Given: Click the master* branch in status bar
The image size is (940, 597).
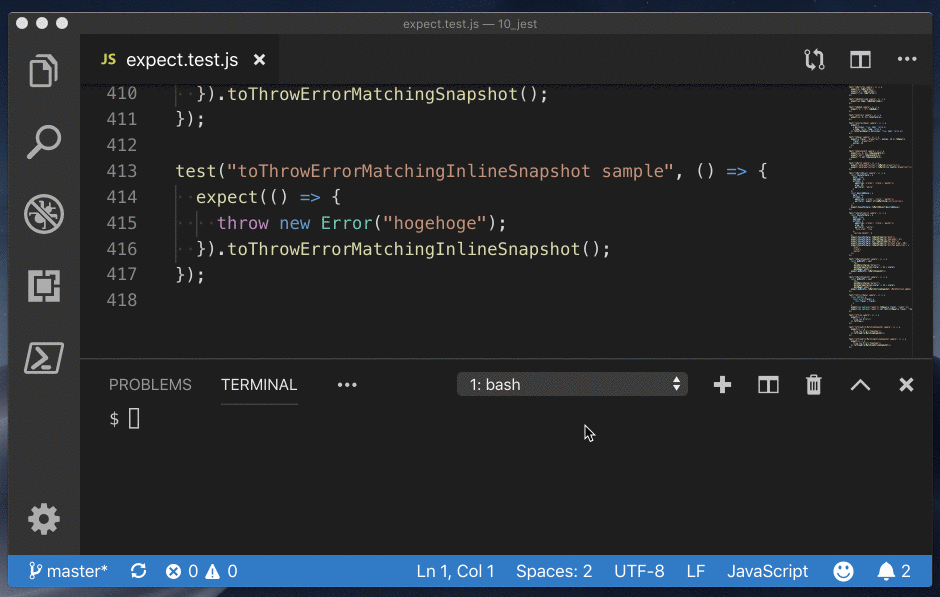Looking at the screenshot, I should (x=69, y=572).
